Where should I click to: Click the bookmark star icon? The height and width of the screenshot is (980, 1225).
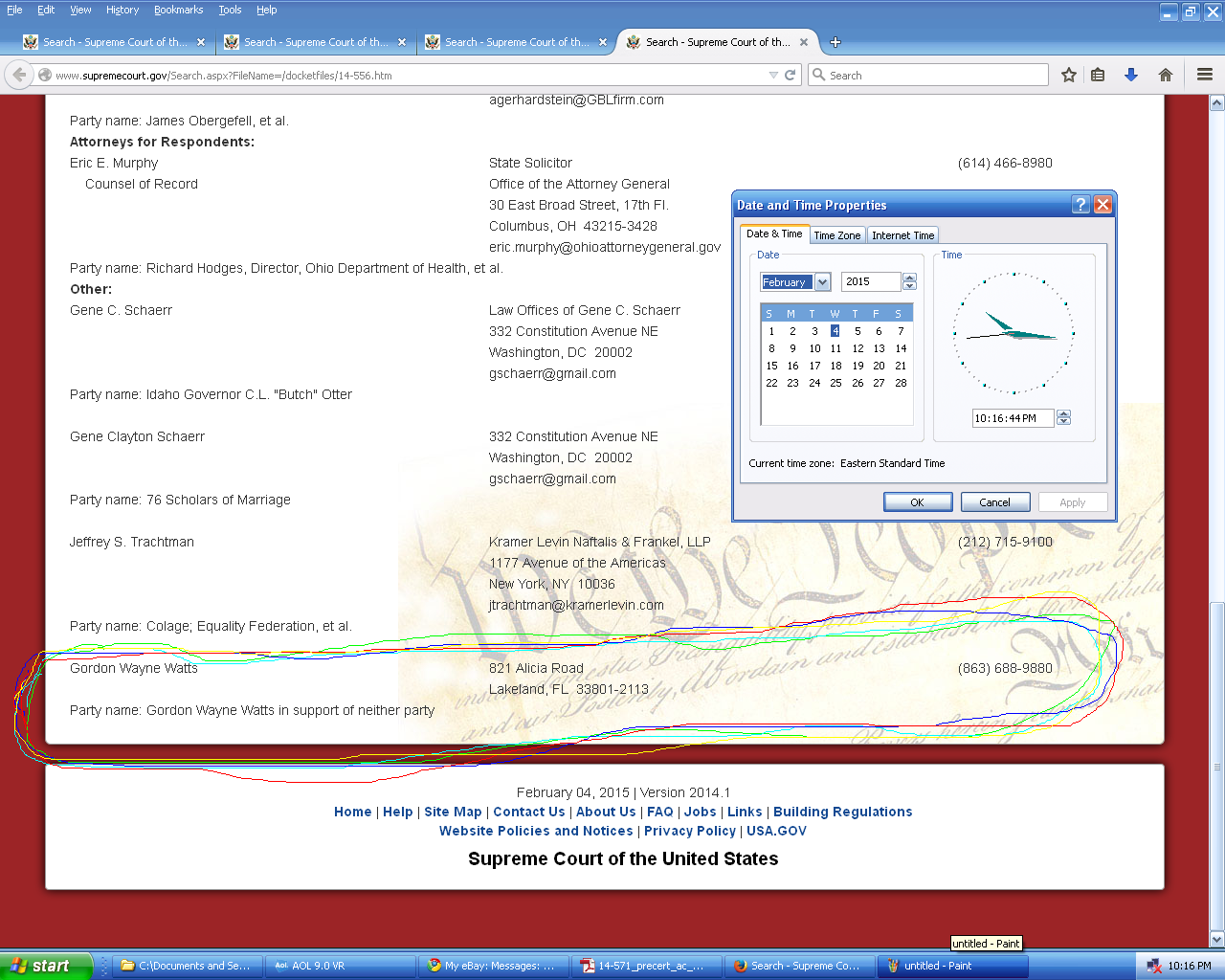click(x=1069, y=75)
